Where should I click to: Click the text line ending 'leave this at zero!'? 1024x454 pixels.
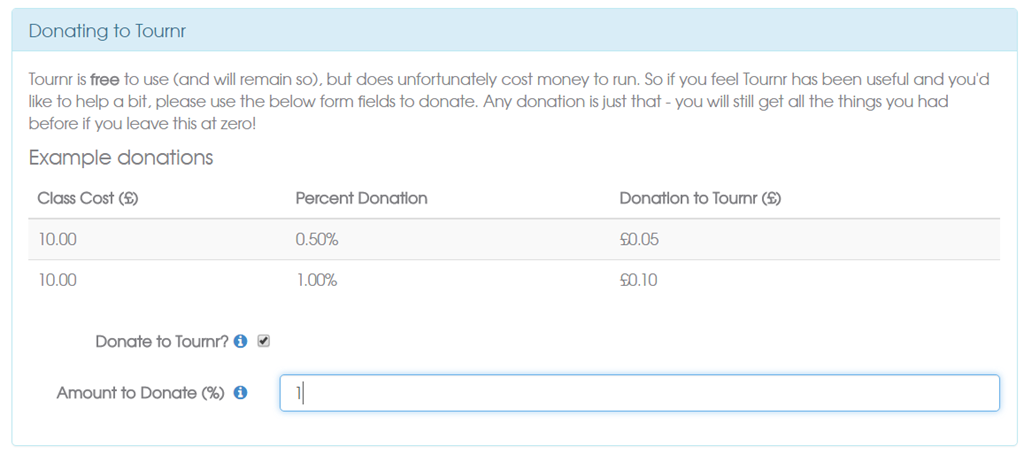[142, 124]
